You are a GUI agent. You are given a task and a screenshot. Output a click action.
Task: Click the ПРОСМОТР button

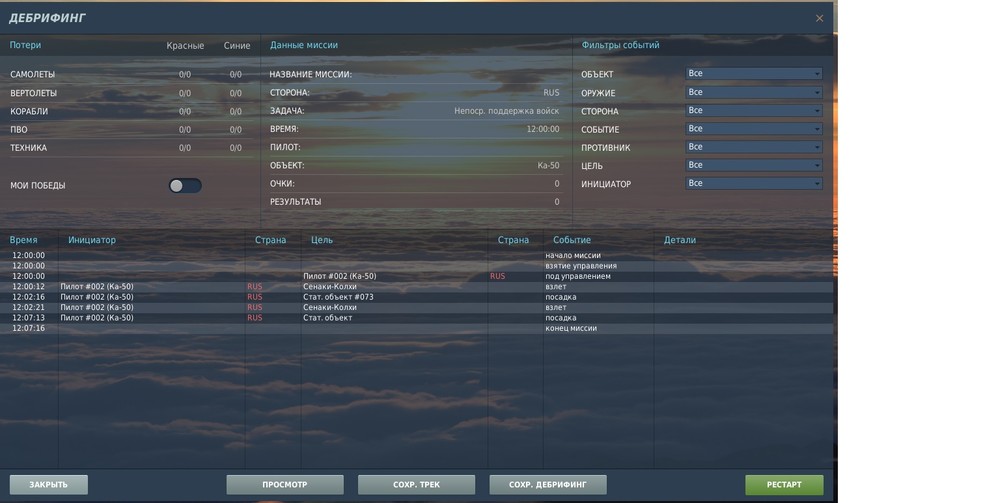(x=284, y=485)
